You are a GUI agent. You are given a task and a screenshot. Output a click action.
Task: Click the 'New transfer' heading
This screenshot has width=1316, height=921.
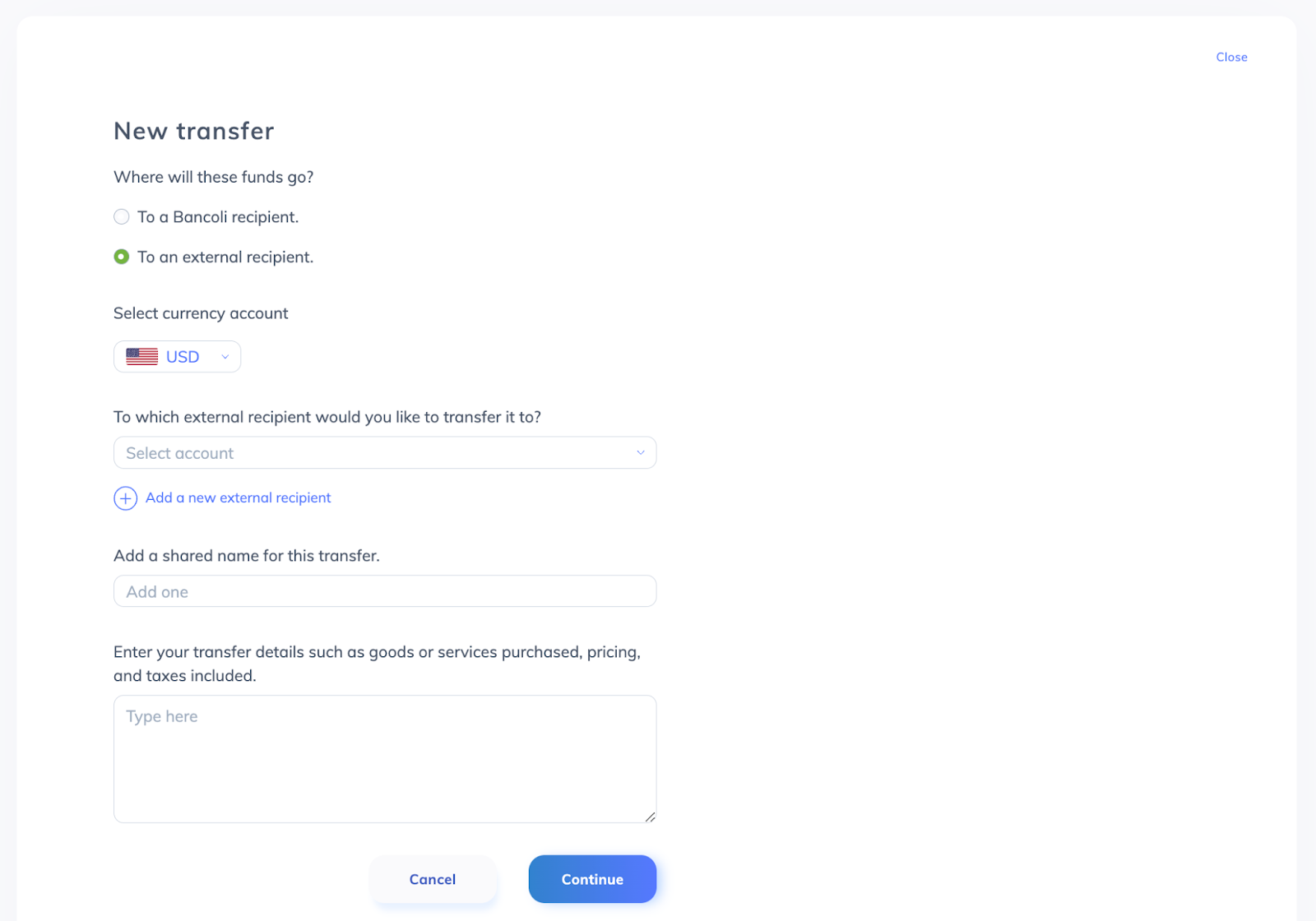pyautogui.click(x=194, y=132)
